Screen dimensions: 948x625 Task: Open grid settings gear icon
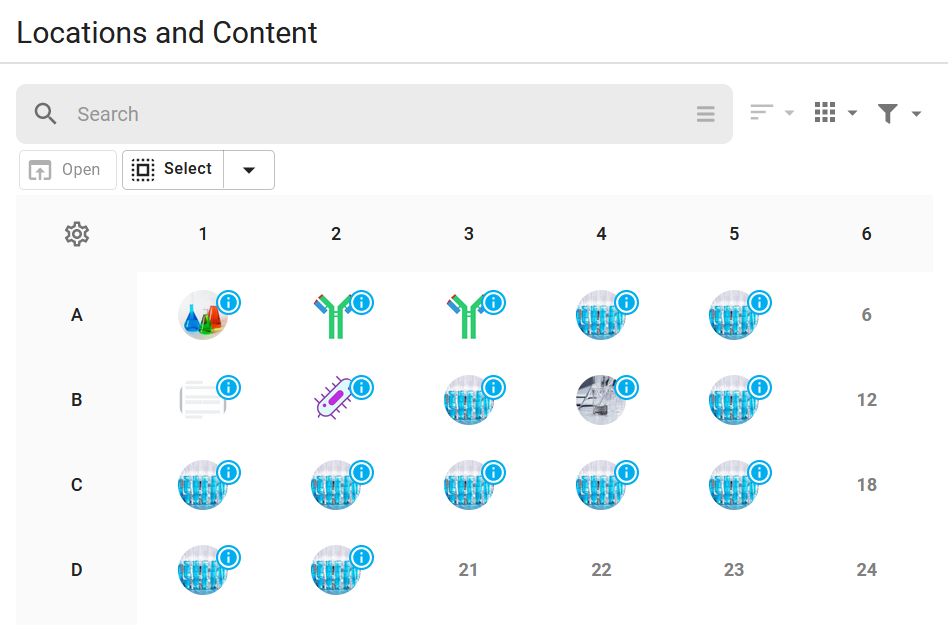[77, 234]
